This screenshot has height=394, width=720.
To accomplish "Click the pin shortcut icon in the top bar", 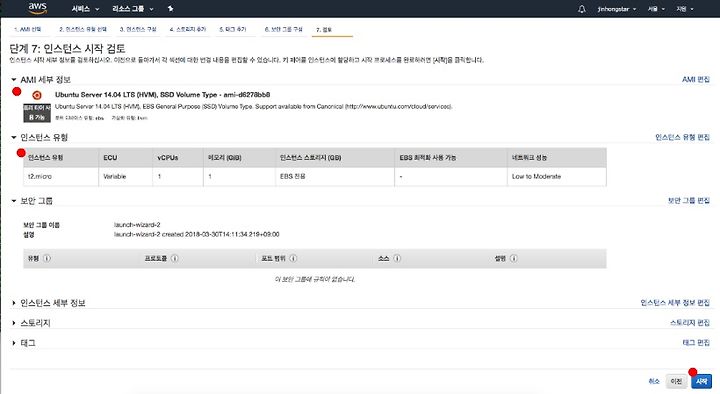I will pos(170,9).
